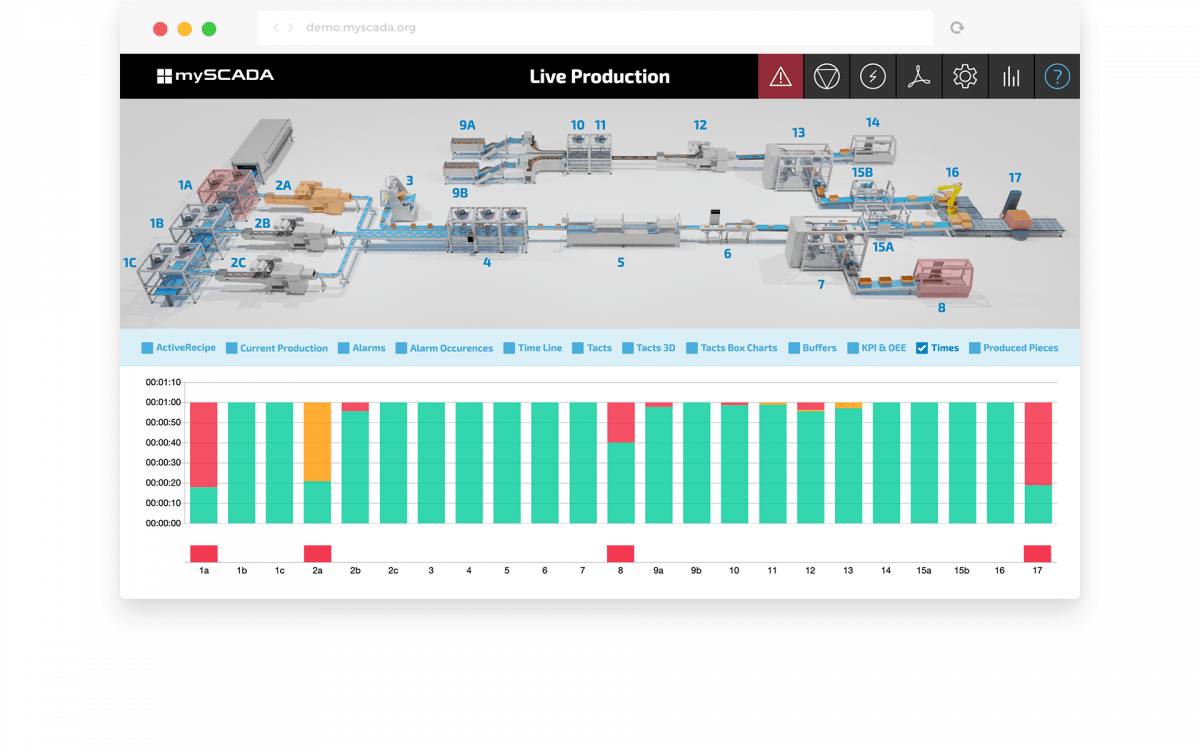Open the alarm warning triangle icon
The width and height of the screenshot is (1200, 750).
[781, 77]
